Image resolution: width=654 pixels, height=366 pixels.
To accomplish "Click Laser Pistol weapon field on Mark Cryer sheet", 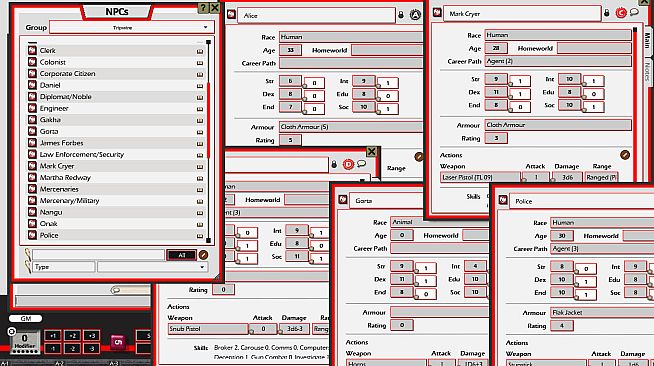I will [x=480, y=177].
